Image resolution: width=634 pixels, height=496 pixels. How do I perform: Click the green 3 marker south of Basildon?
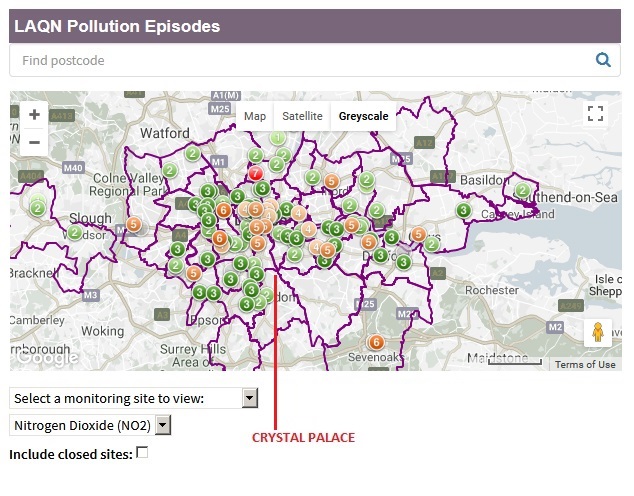463,211
